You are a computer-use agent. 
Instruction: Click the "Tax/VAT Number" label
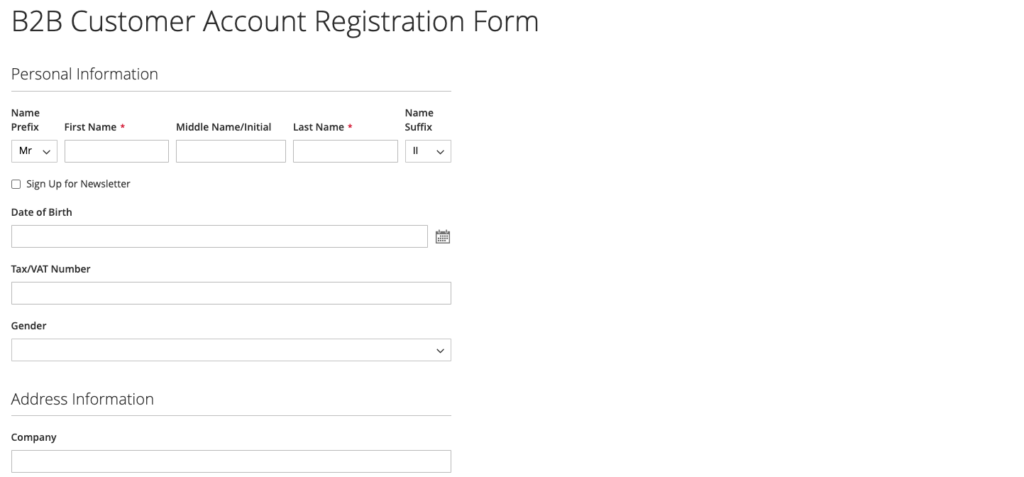(51, 269)
